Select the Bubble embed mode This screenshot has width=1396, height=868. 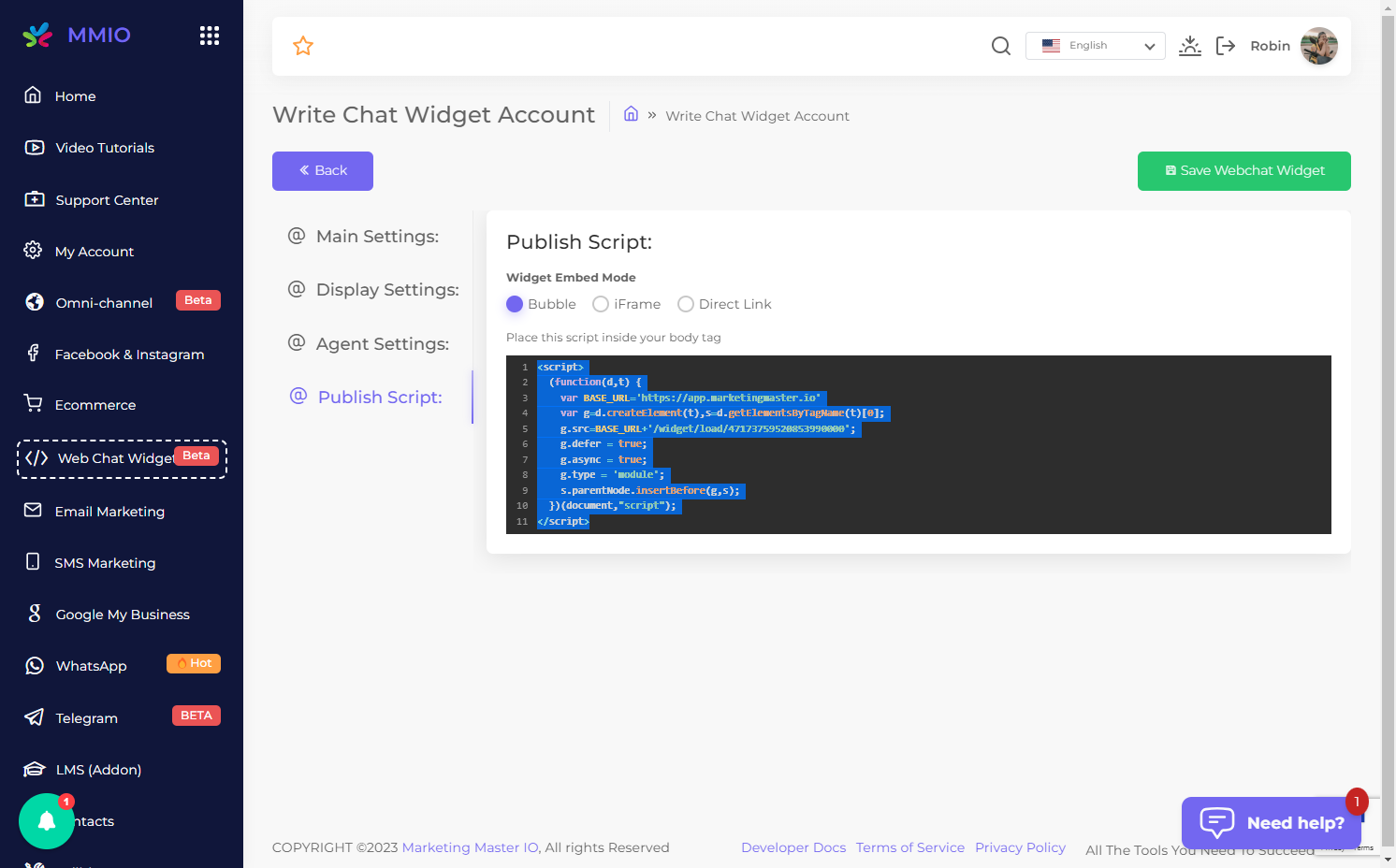(515, 304)
